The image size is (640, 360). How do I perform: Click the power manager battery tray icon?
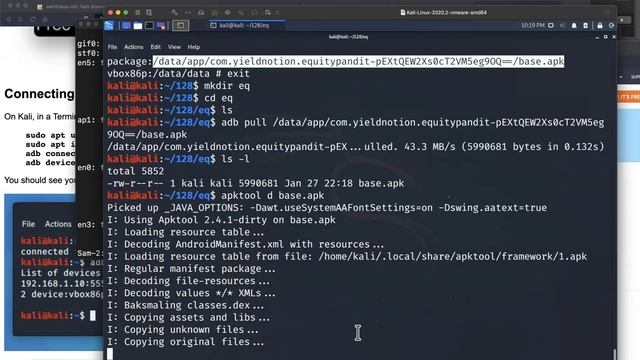(x=585, y=25)
